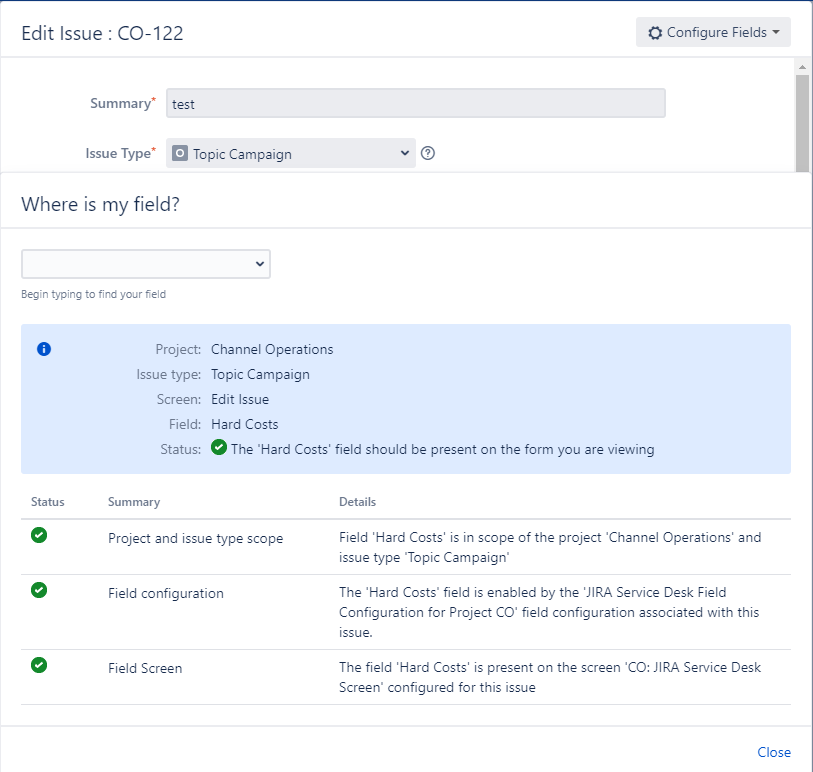The width and height of the screenshot is (813, 772).
Task: Click the gear icon in Configure Fields
Action: (x=655, y=33)
